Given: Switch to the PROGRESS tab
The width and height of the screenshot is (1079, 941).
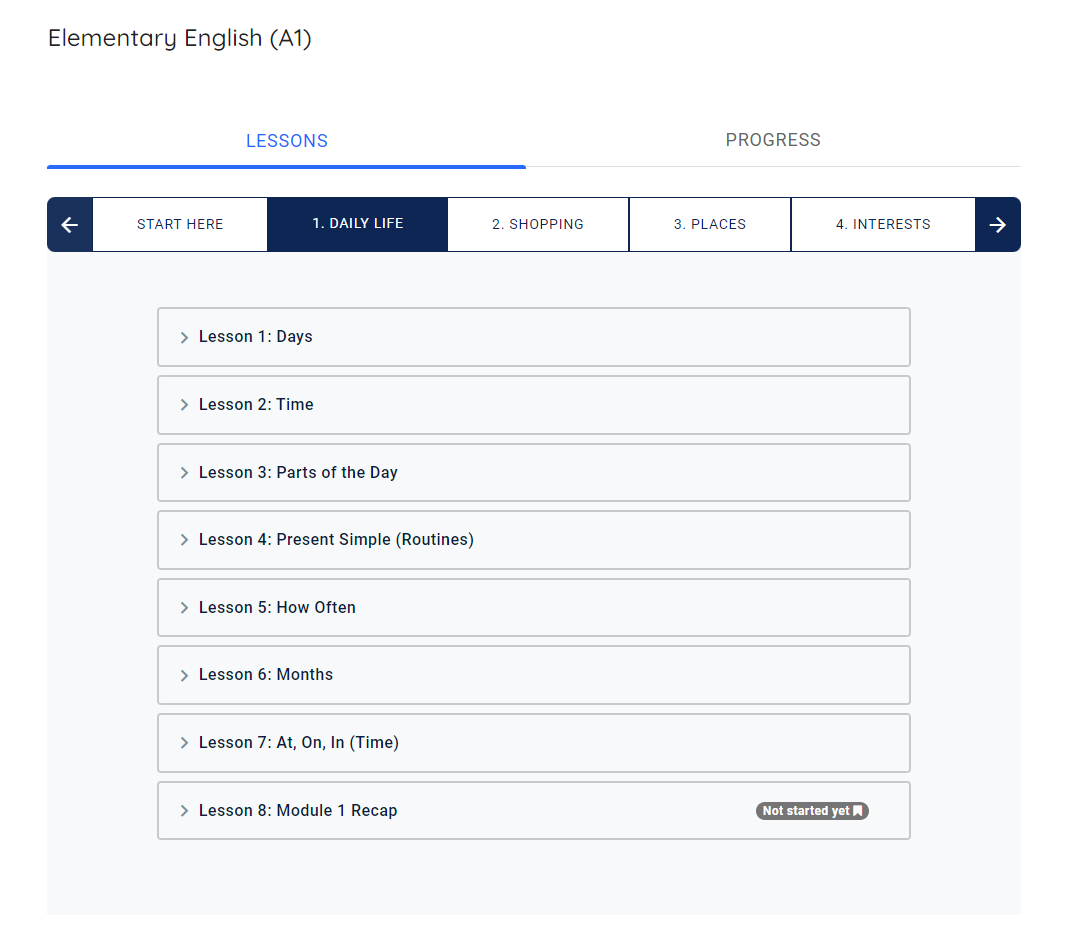Looking at the screenshot, I should coord(772,140).
